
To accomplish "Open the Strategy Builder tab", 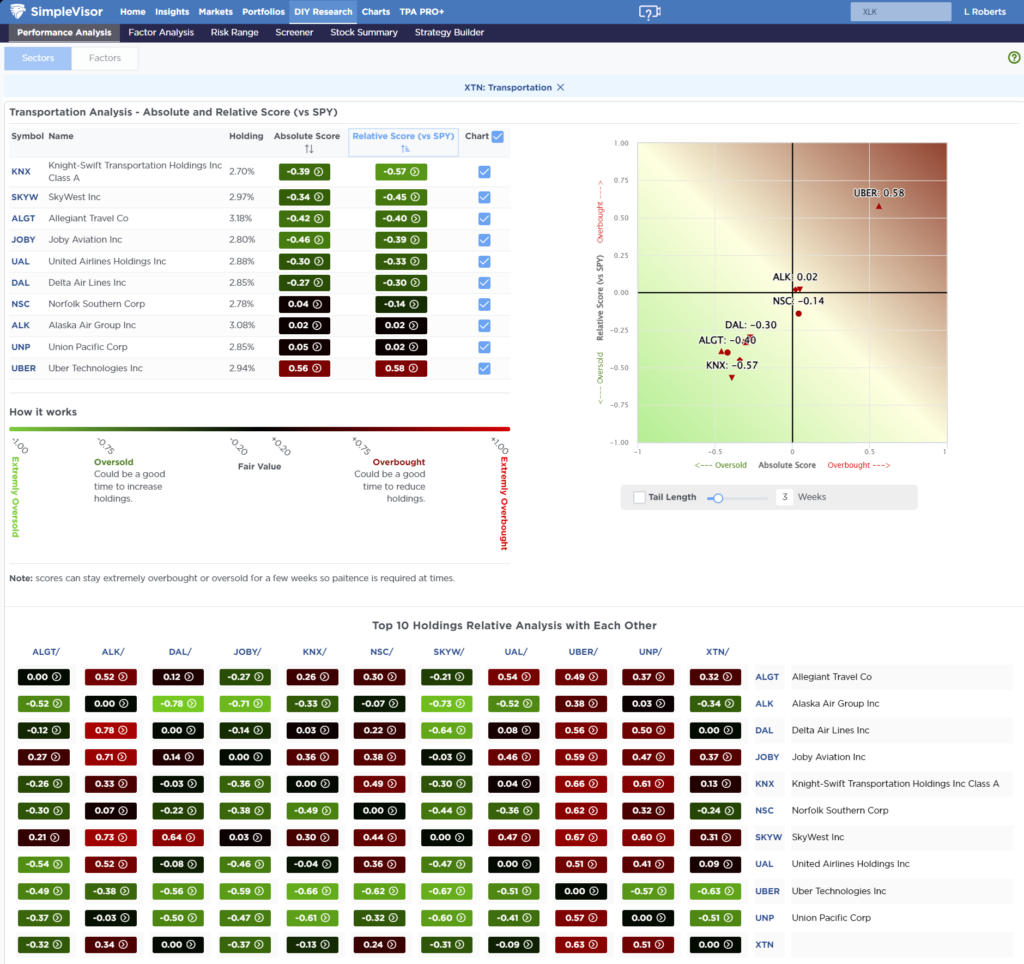I will pos(449,32).
